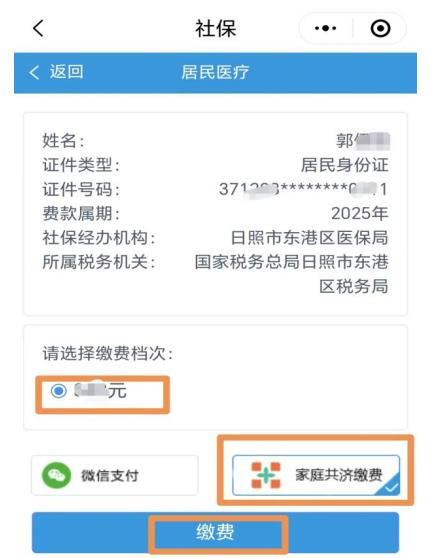Click 日照市东港区医保局 agency text
Screen dimensions: 436x558
point(309,238)
